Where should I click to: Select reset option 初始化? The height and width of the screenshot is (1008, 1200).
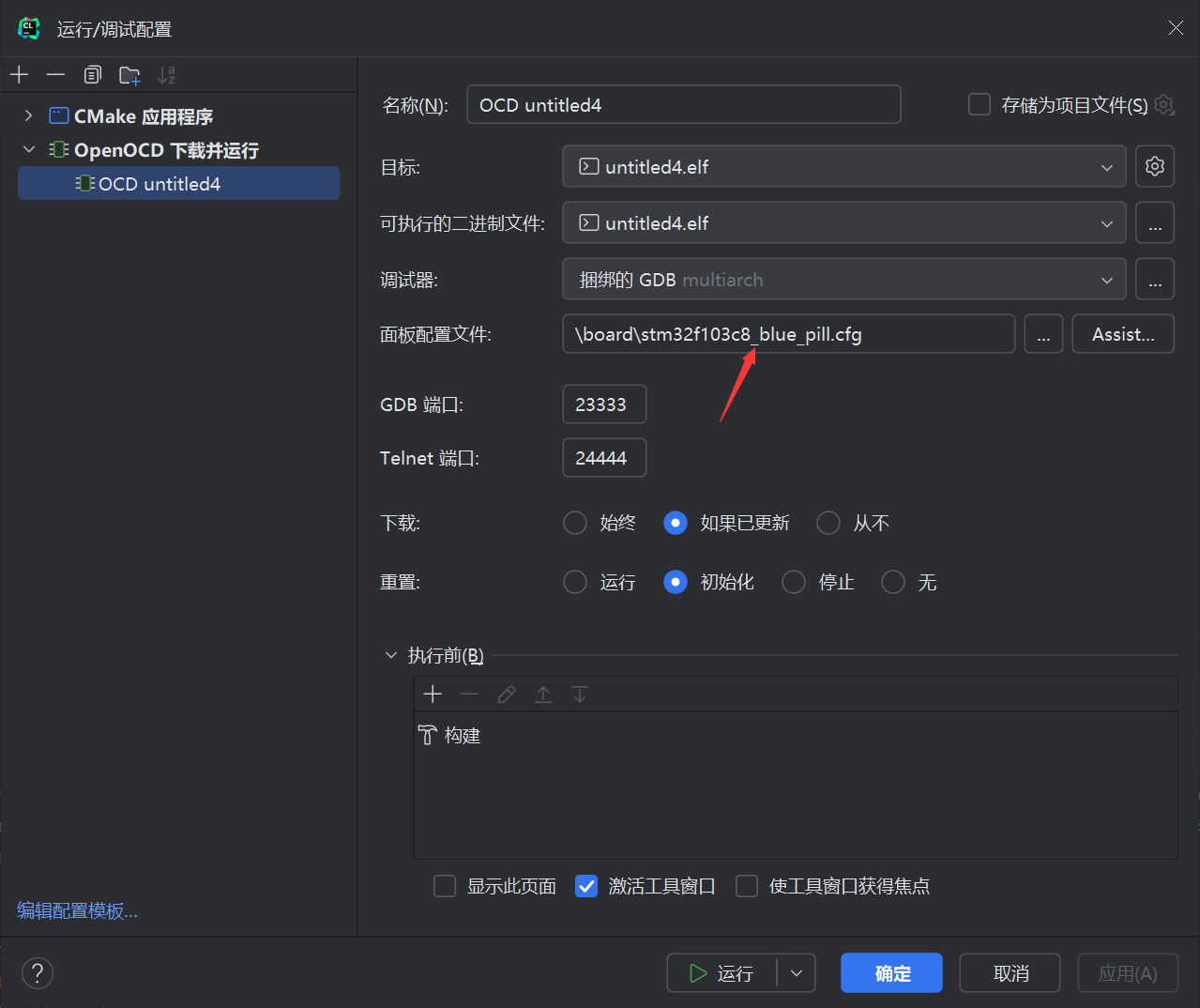tap(676, 582)
